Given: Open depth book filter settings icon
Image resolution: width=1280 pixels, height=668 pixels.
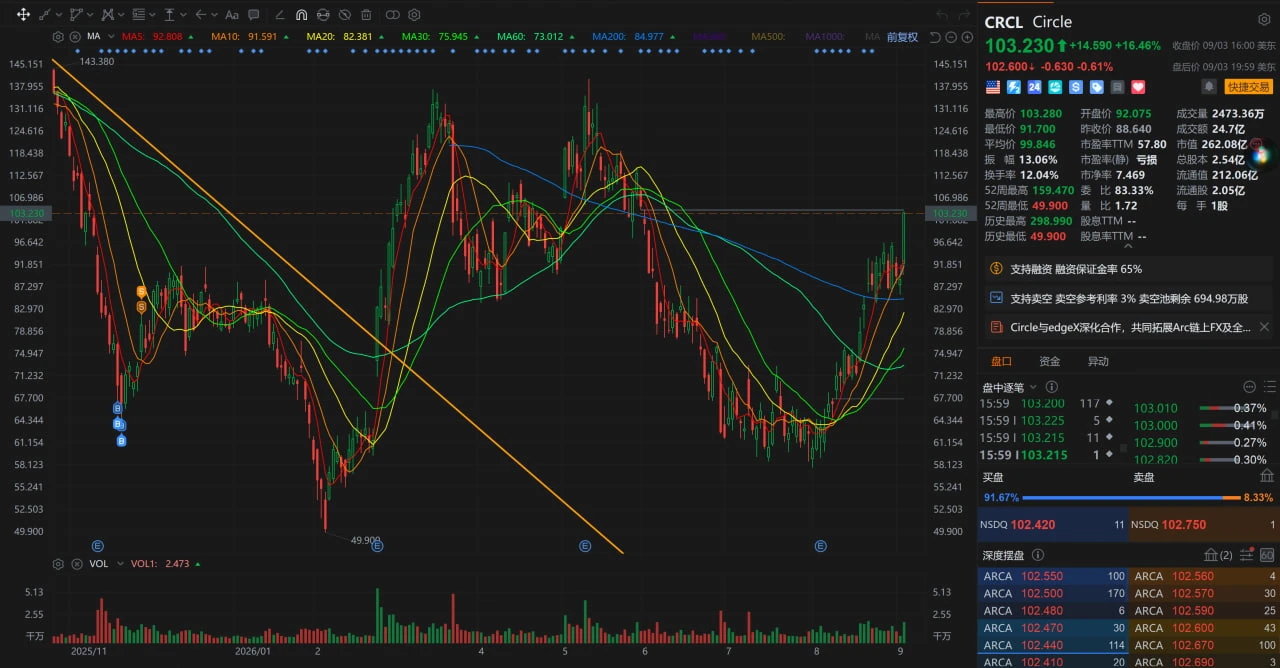Looking at the screenshot, I should click(x=1247, y=555).
